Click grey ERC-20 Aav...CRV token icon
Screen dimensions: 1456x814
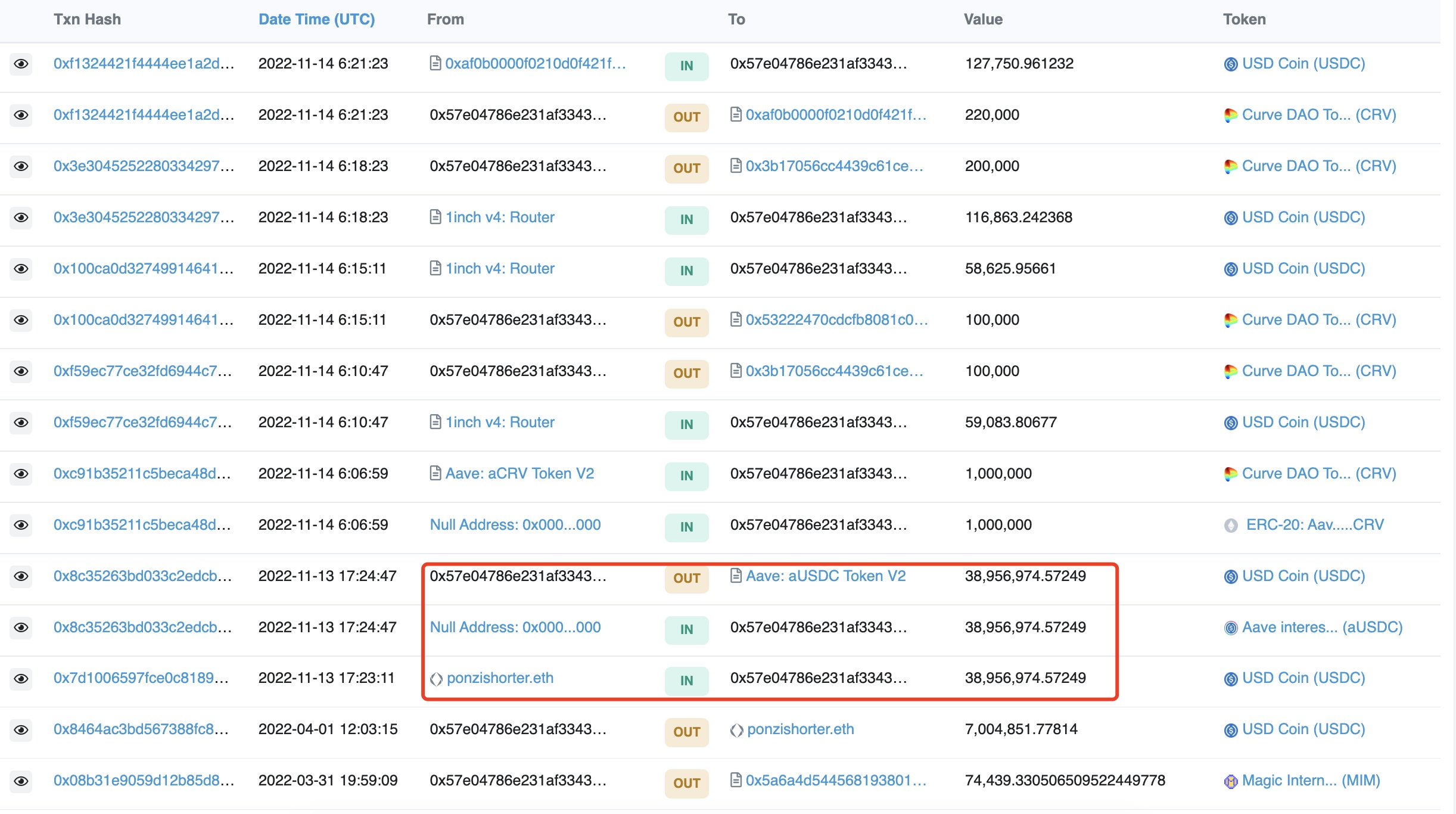pos(1231,526)
